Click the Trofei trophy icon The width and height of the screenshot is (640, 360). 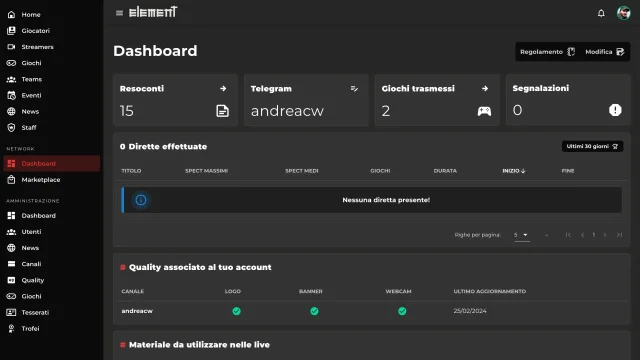[x=11, y=329]
